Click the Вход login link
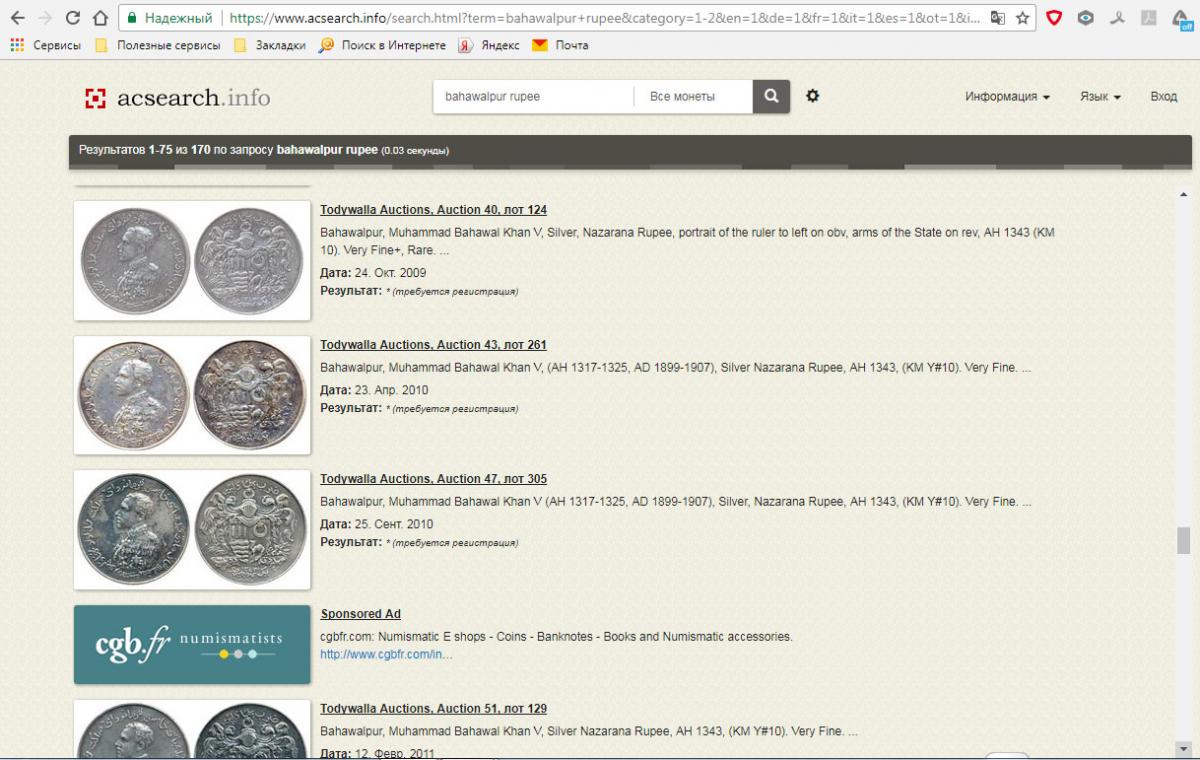The height and width of the screenshot is (760, 1200). (1163, 97)
